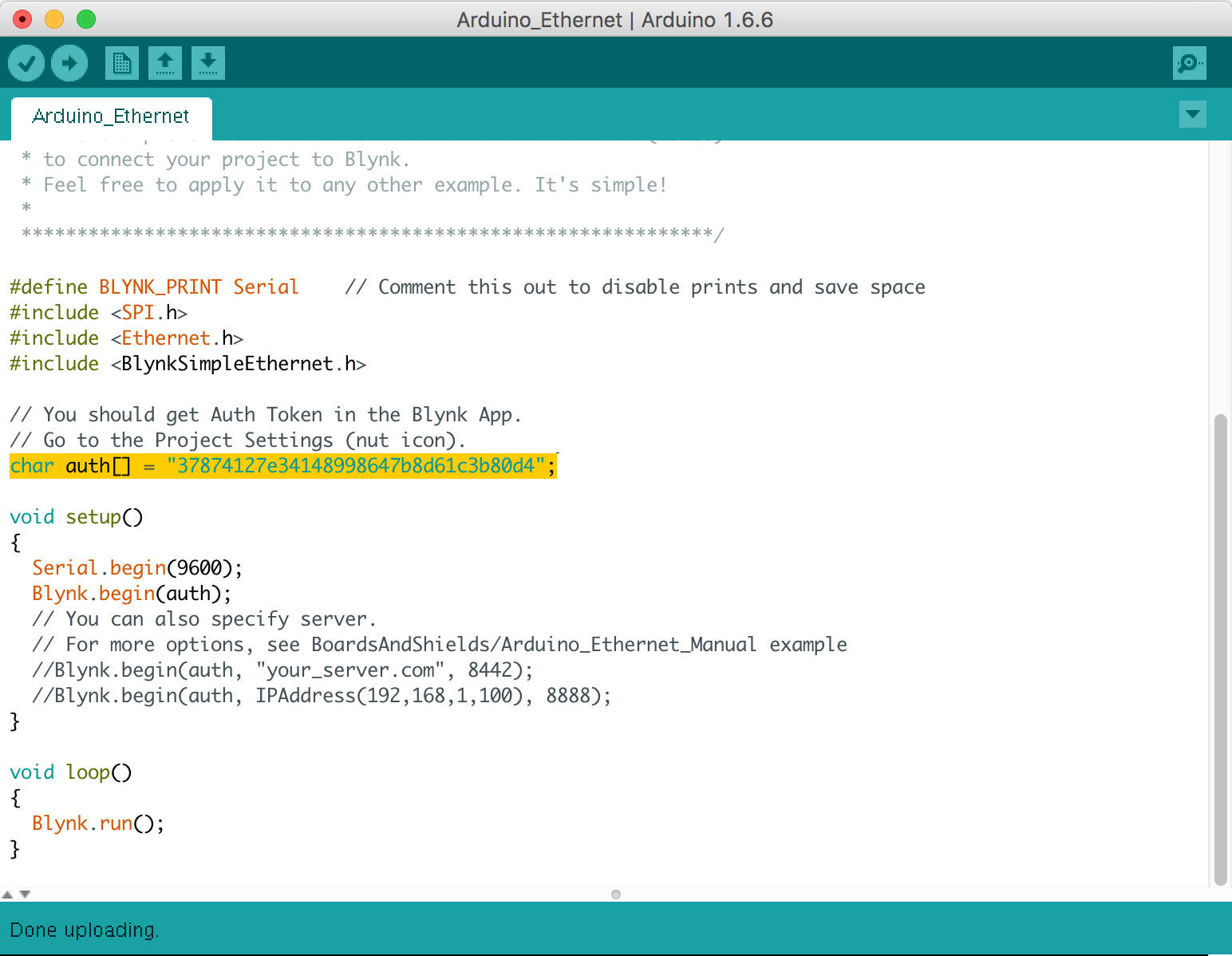Click the Arduino_Ethernet_Manual example comment line
Screen dimensions: 1232x956
(440, 645)
